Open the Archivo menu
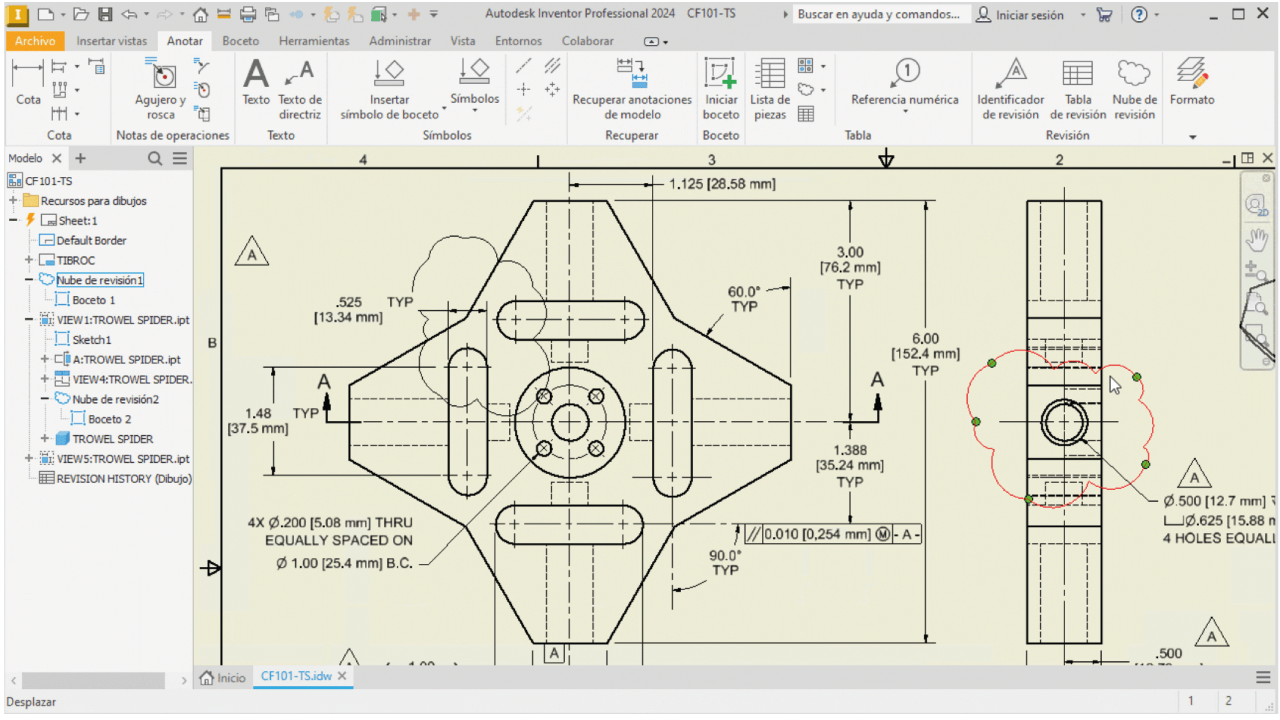 [35, 41]
